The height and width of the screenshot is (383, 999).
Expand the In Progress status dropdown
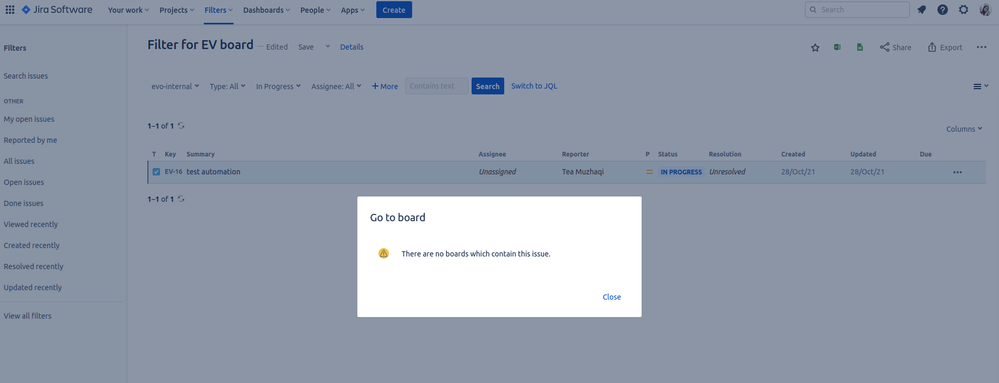click(x=278, y=86)
